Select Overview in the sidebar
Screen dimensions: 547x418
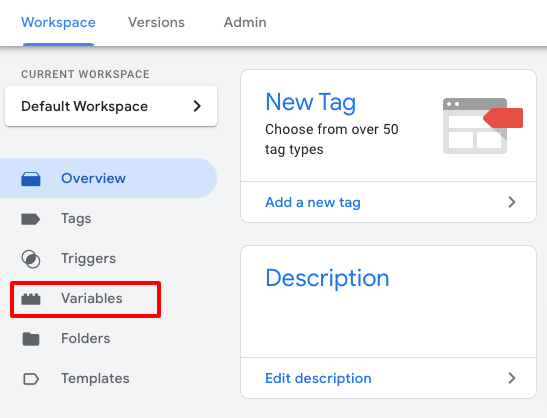pos(108,178)
